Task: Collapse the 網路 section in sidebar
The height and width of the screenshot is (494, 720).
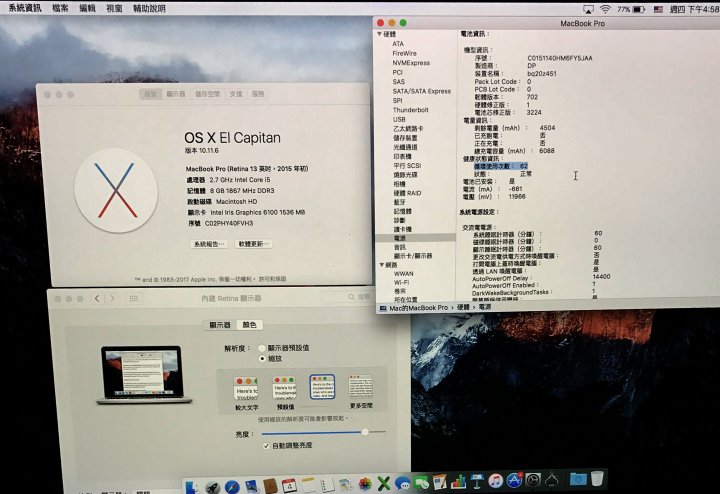Action: click(x=381, y=265)
